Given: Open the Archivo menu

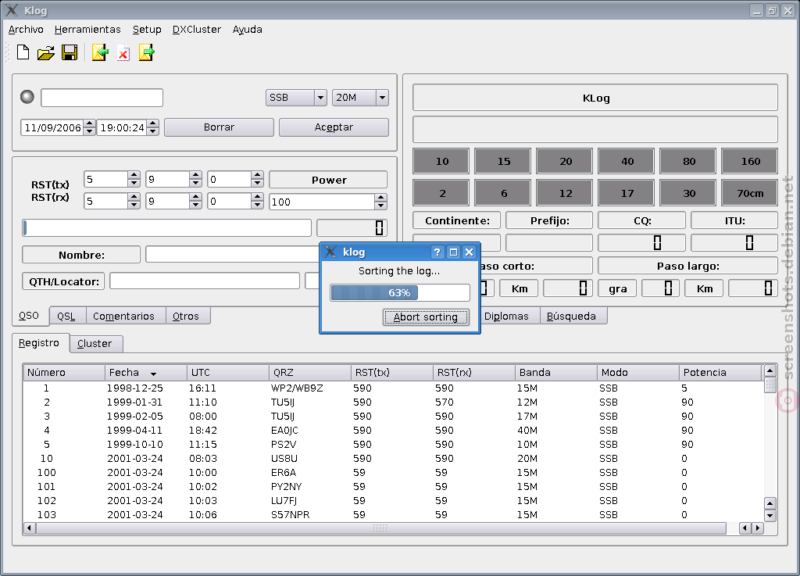Looking at the screenshot, I should point(26,30).
